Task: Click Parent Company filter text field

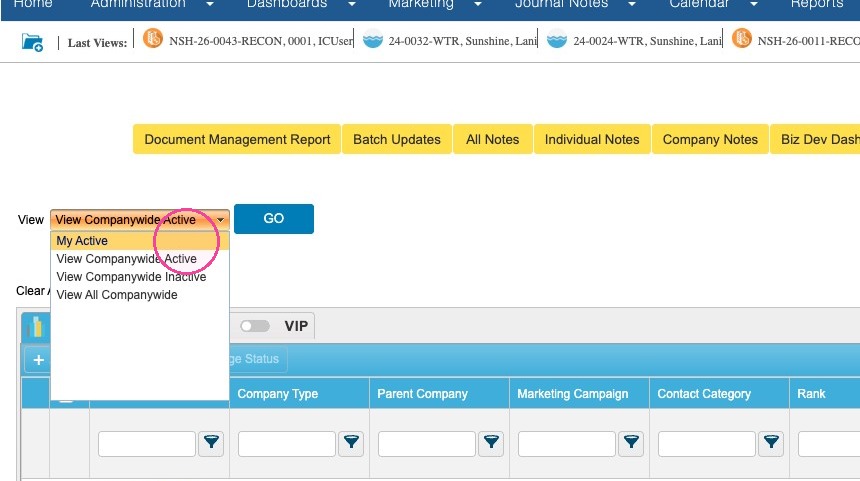Action: tap(427, 444)
